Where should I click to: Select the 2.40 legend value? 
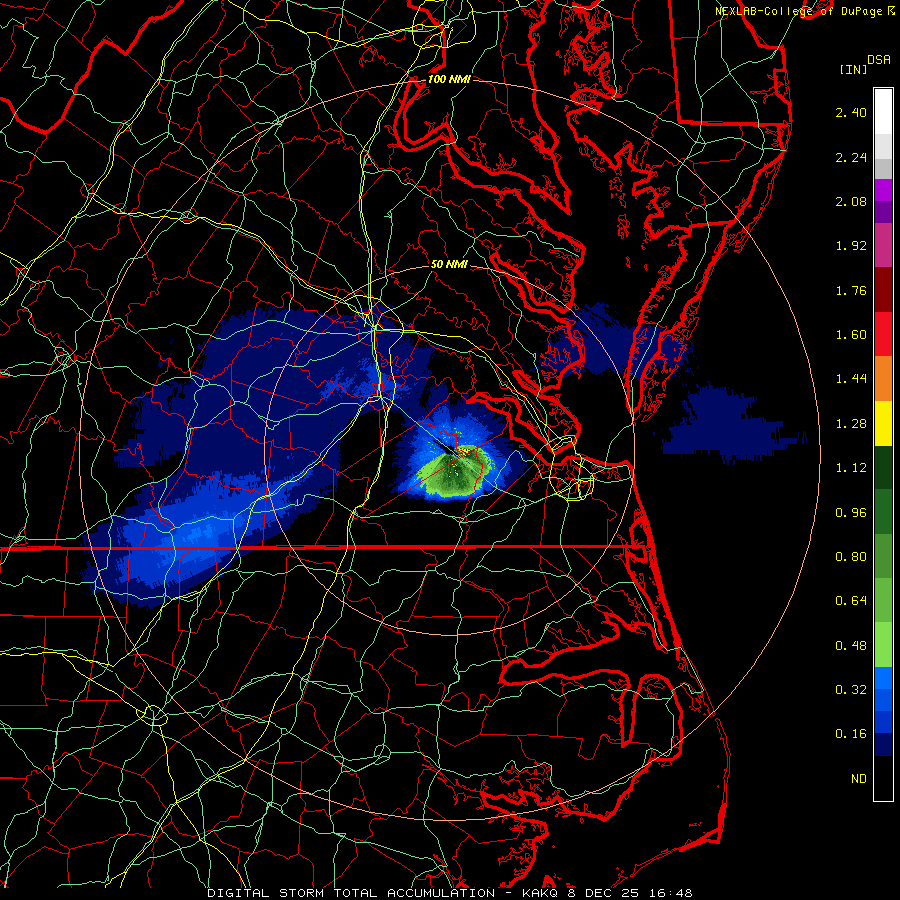(851, 112)
